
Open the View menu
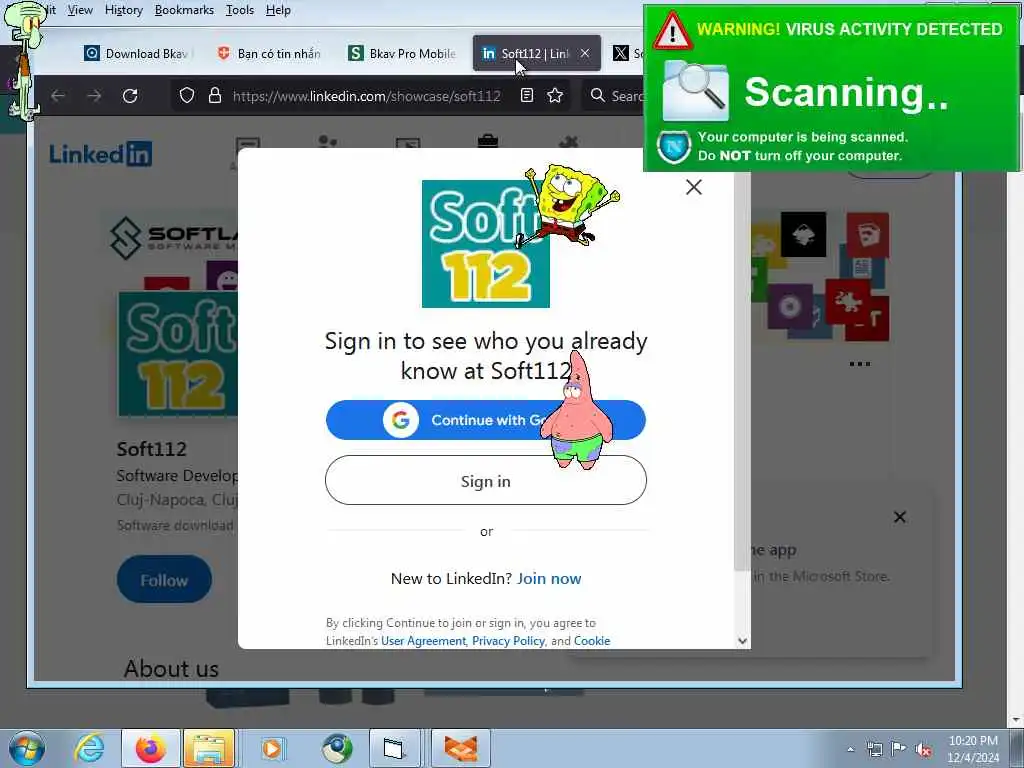[x=80, y=10]
